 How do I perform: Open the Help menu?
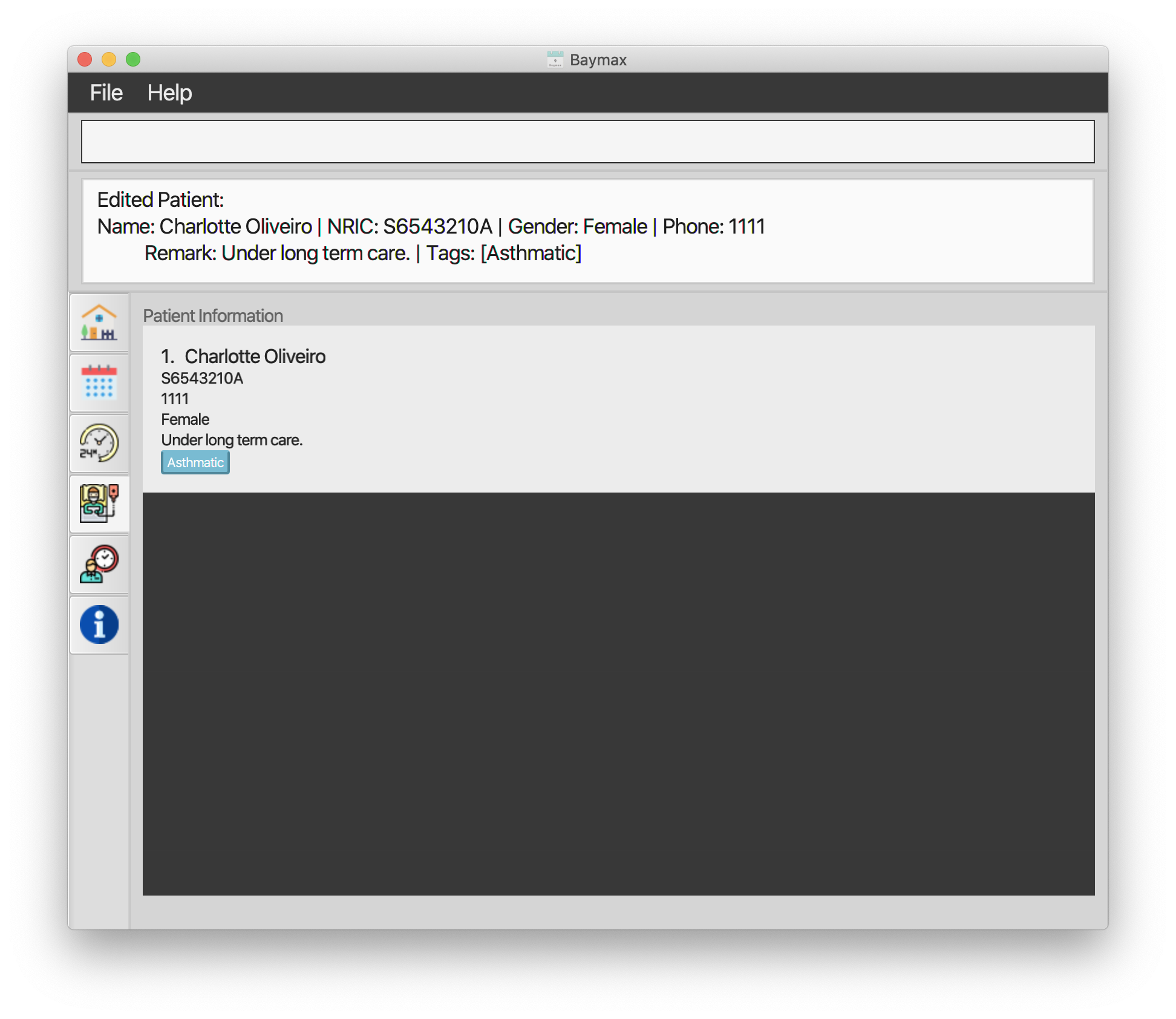[169, 93]
